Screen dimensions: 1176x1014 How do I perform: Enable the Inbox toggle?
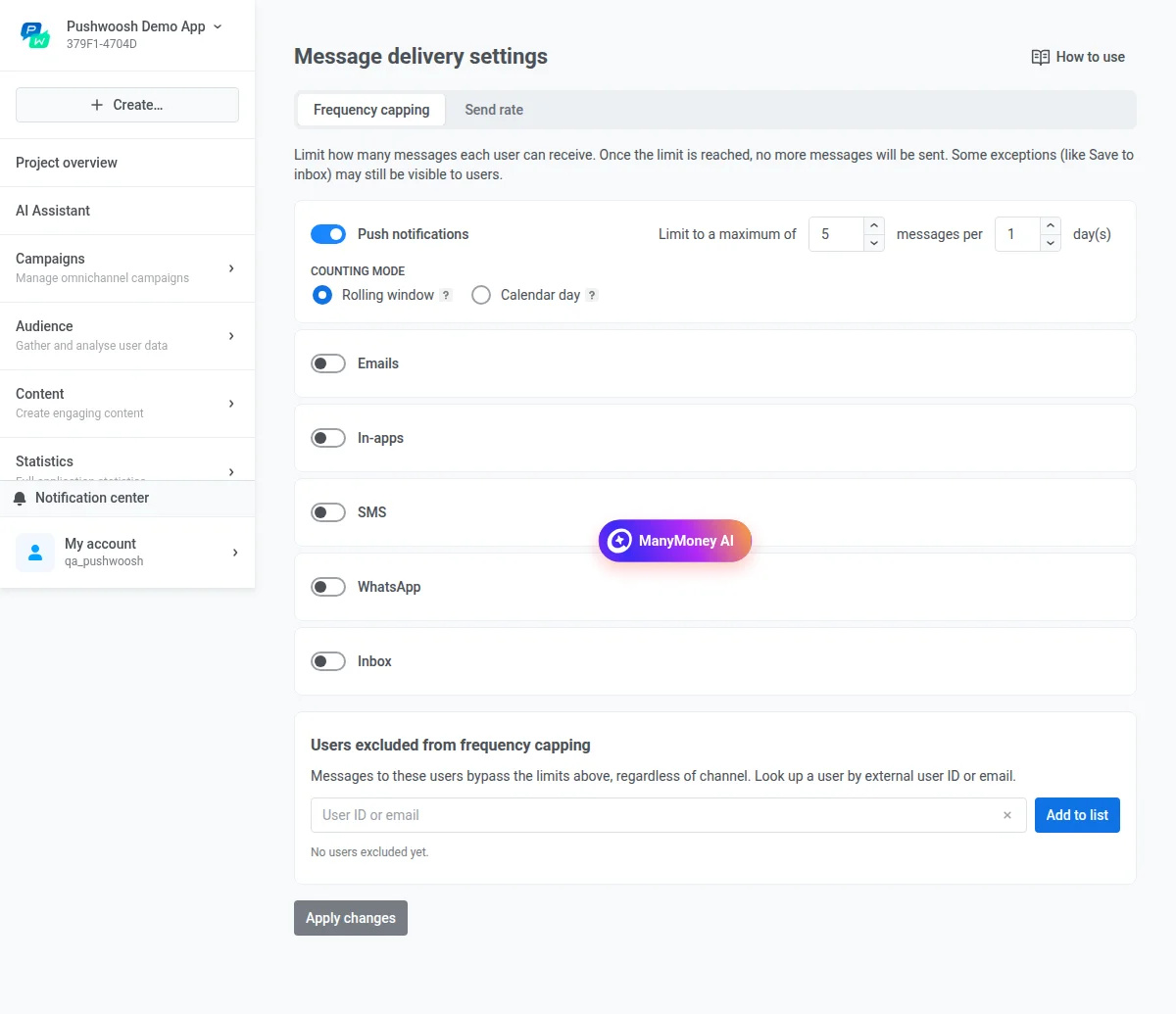[328, 661]
